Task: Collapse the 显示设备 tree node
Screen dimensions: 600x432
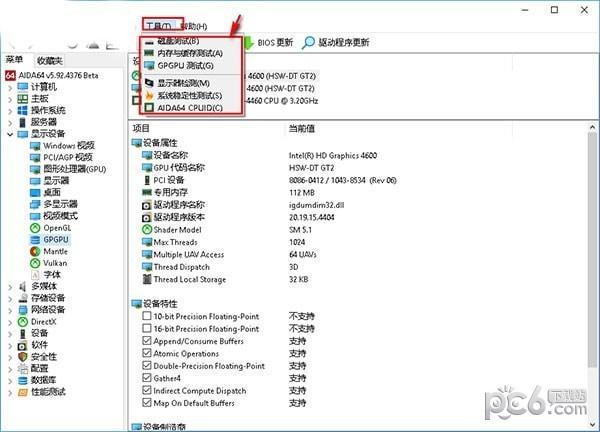Action: tap(10, 134)
